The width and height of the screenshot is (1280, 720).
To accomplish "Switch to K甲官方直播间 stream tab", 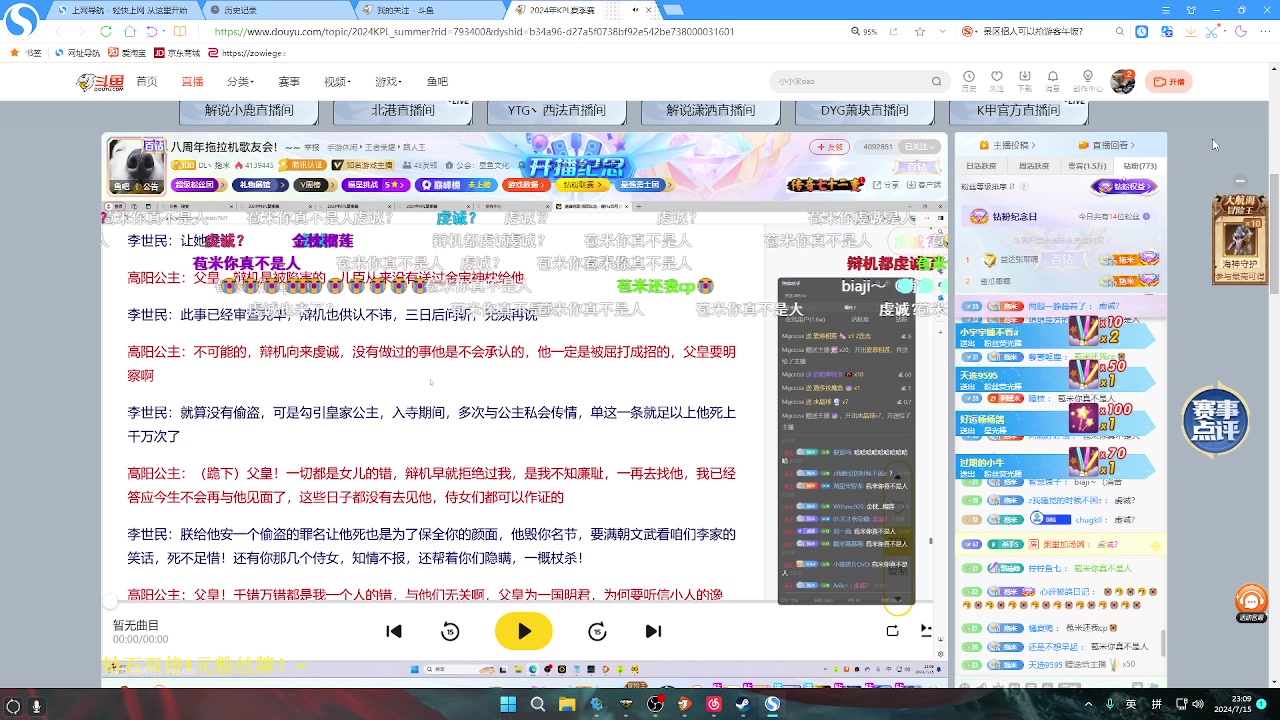I will click(x=1018, y=111).
